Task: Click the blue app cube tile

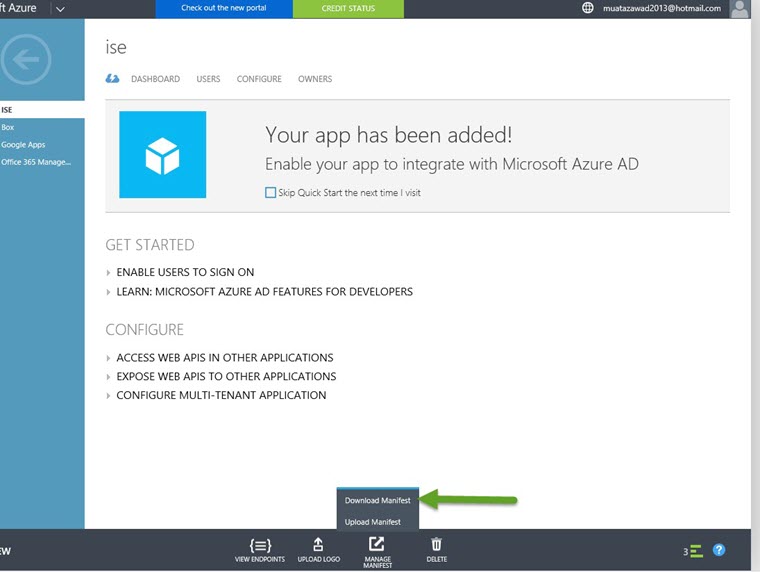Action: pyautogui.click(x=162, y=155)
